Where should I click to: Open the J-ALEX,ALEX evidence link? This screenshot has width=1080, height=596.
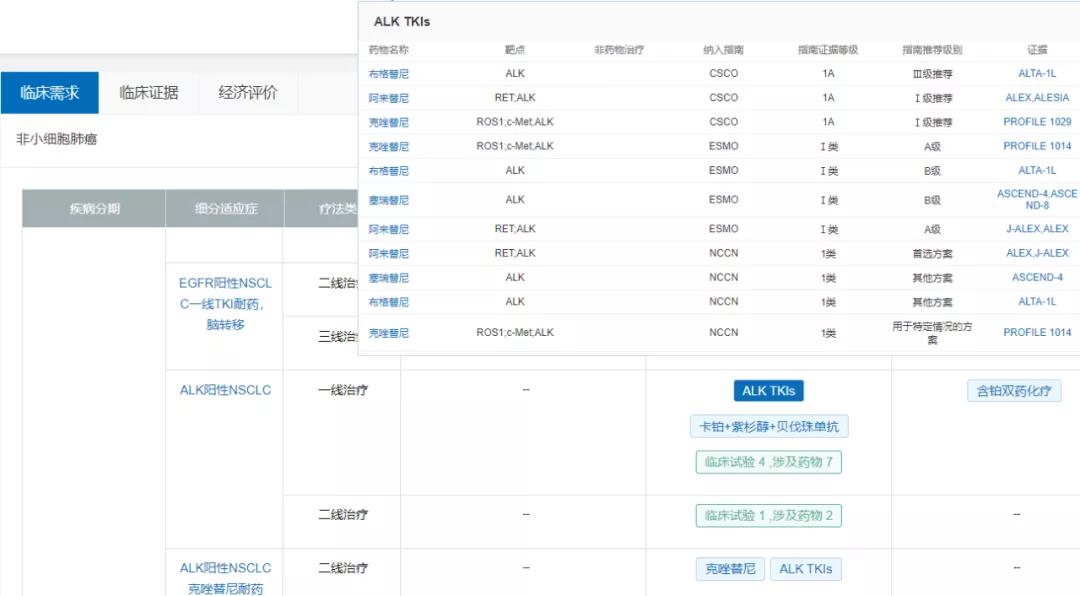[1037, 228]
